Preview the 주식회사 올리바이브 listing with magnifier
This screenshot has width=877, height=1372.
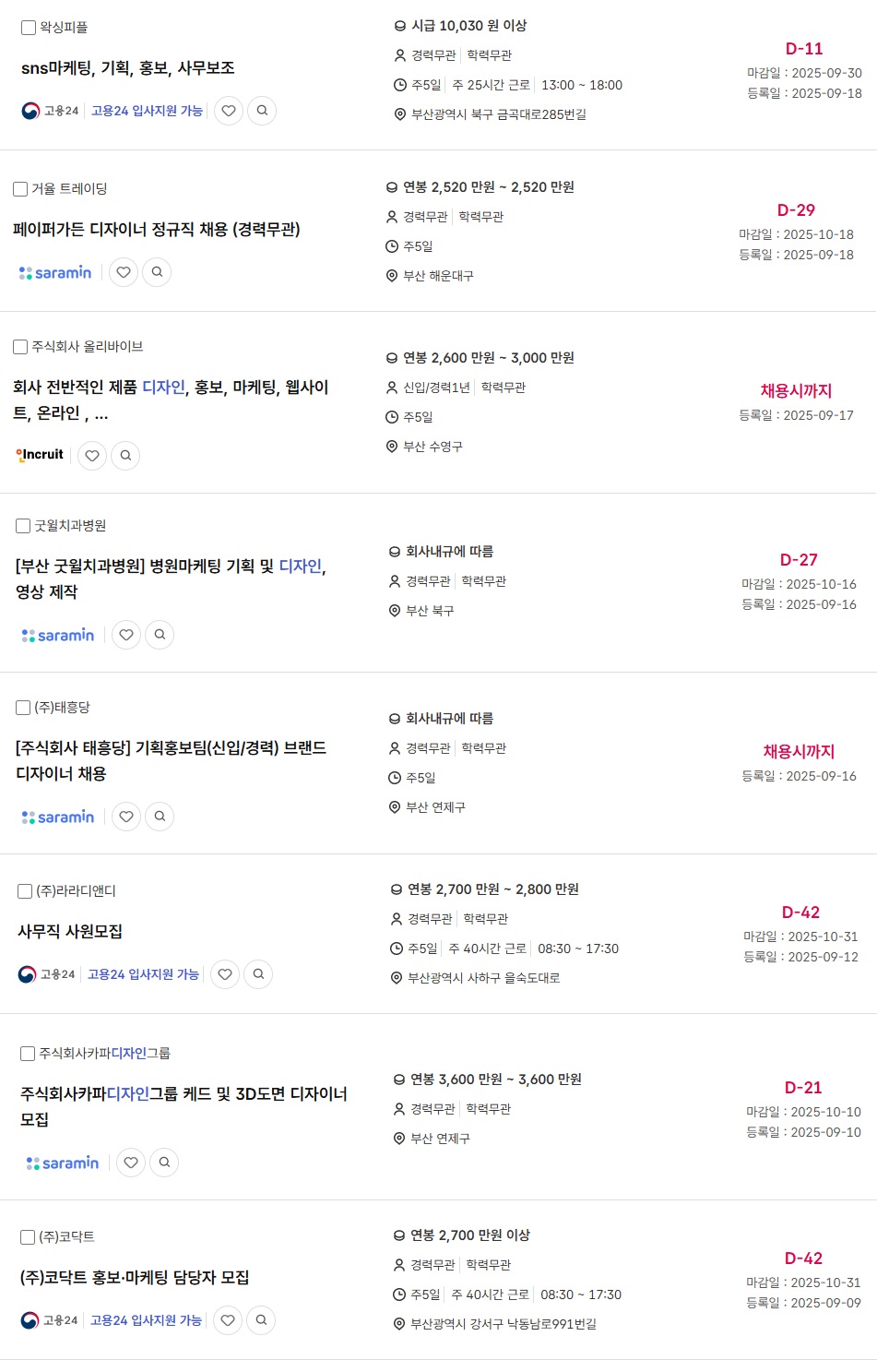tap(125, 455)
